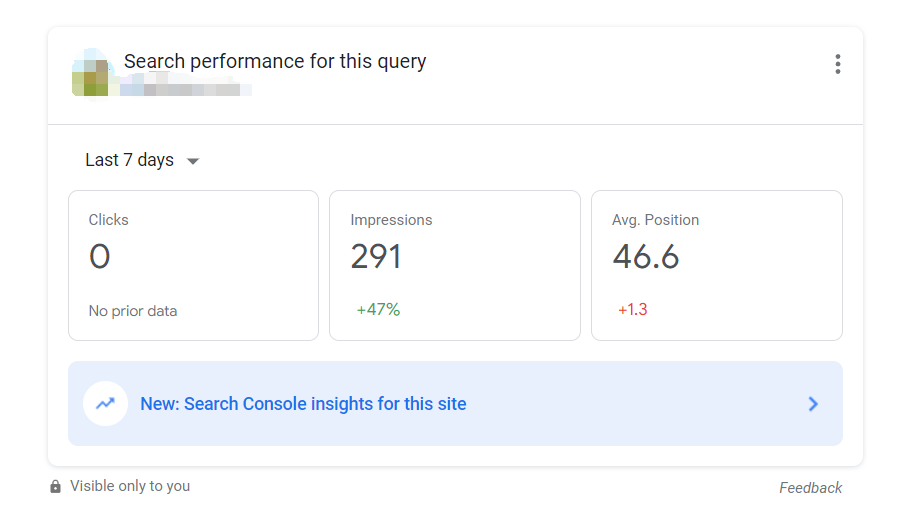Click the +47% impressions change indicator

[x=378, y=310]
